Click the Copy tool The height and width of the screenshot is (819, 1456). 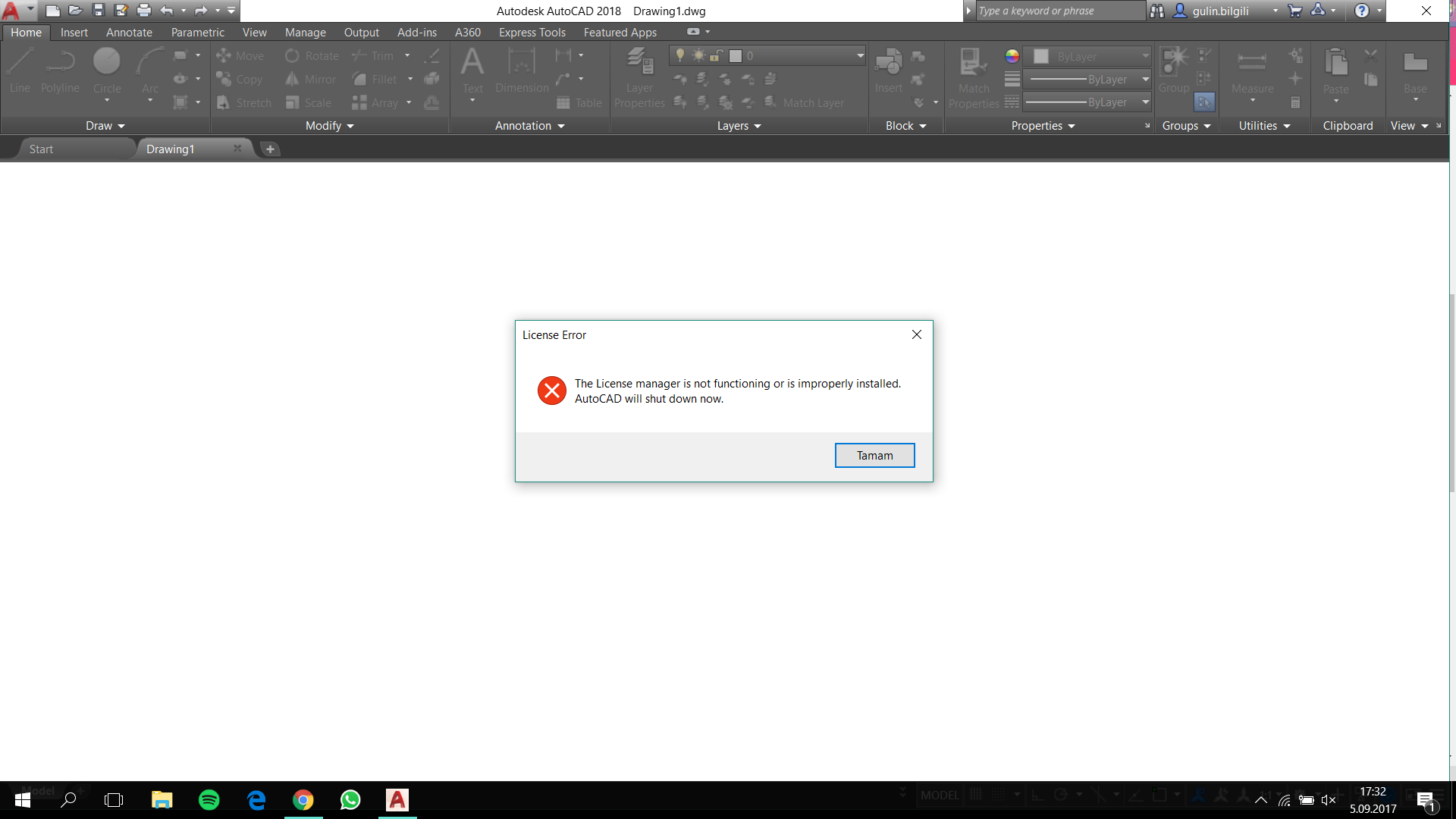coord(240,80)
